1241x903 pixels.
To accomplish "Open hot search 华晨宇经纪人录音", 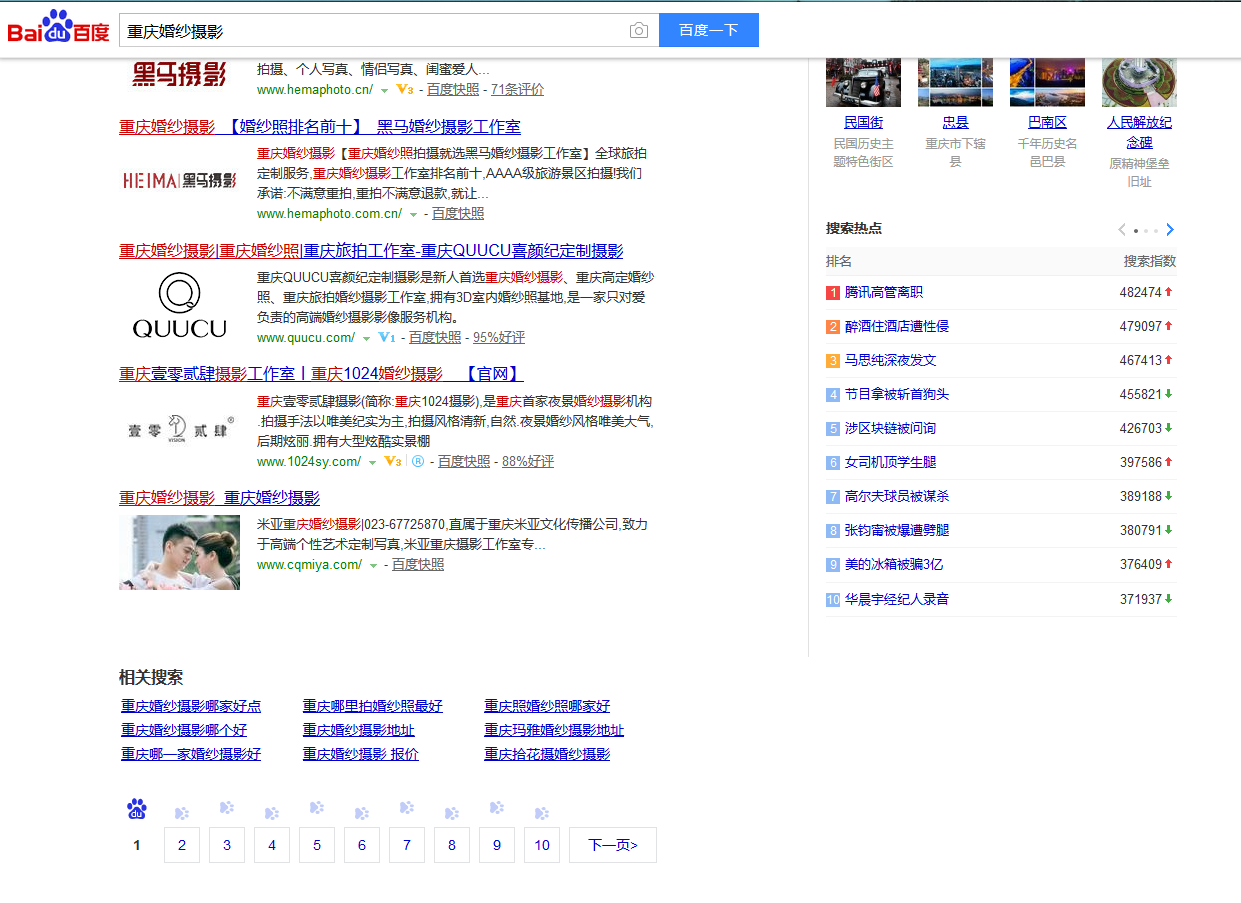I will click(897, 599).
